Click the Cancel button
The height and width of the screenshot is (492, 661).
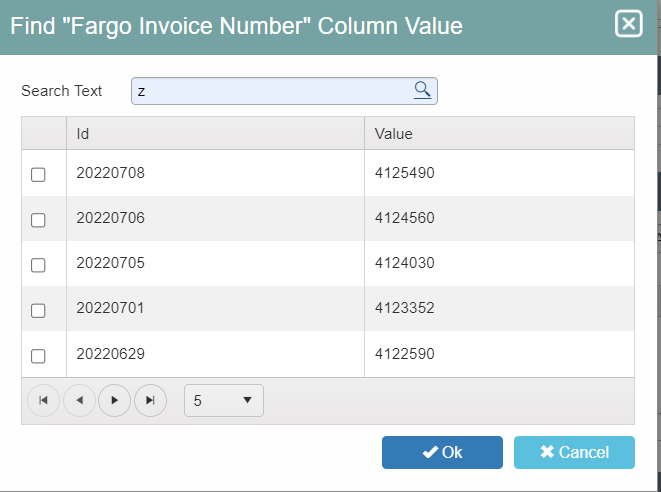pyautogui.click(x=574, y=452)
